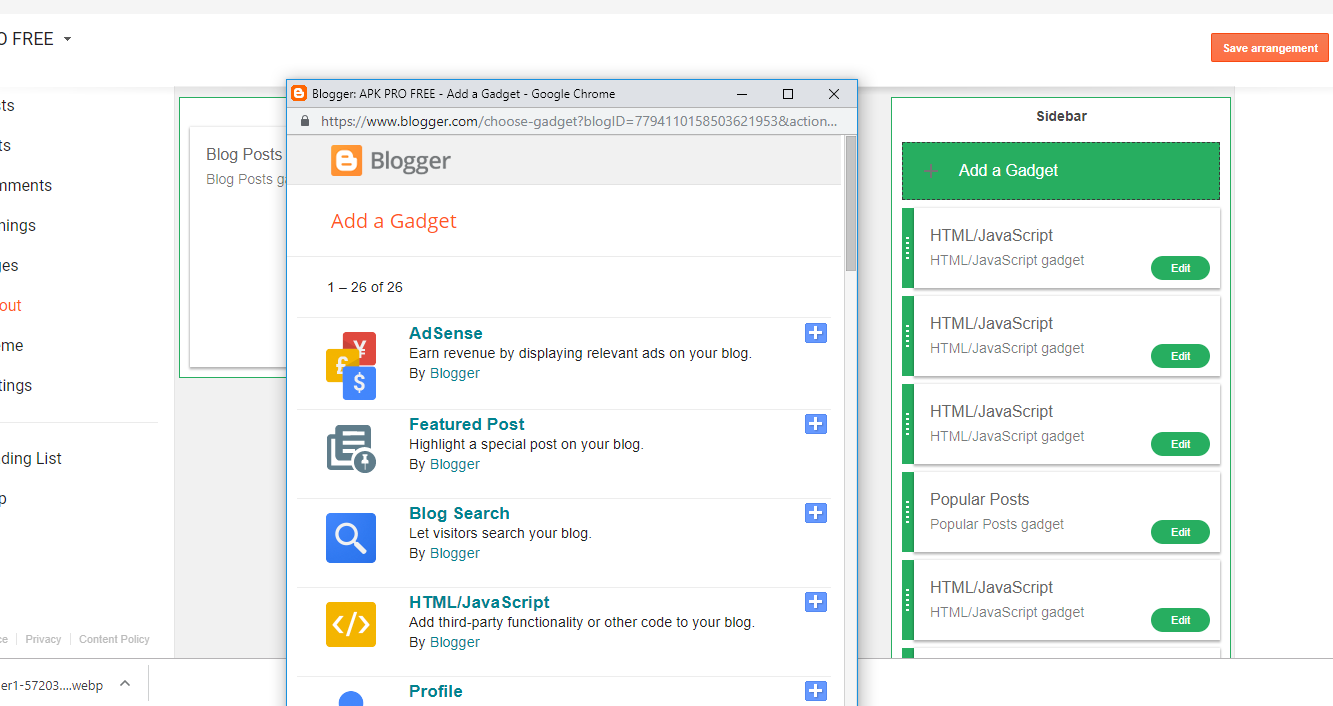Edit the Popular Posts gadget
The image size is (1333, 706).
tap(1180, 532)
